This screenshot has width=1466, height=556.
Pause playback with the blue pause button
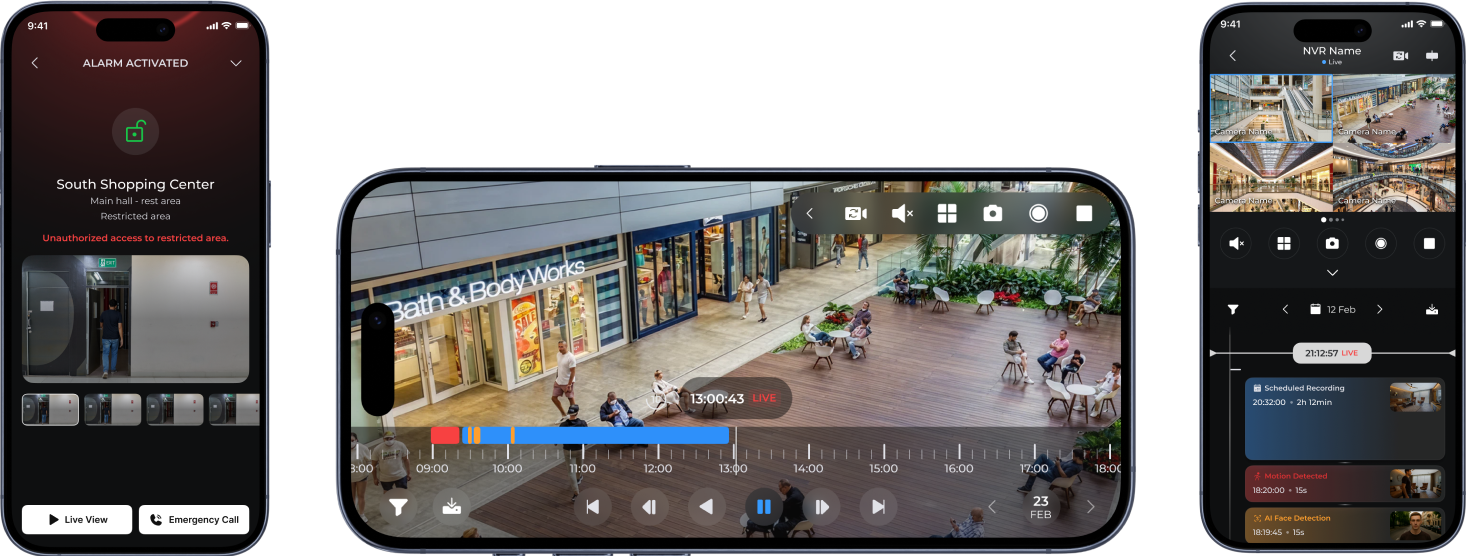[763, 507]
